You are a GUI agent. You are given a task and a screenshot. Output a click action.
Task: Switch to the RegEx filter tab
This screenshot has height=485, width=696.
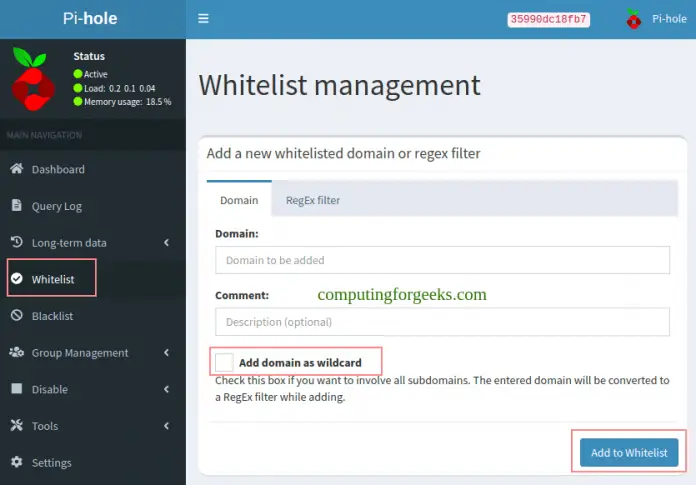coord(313,200)
